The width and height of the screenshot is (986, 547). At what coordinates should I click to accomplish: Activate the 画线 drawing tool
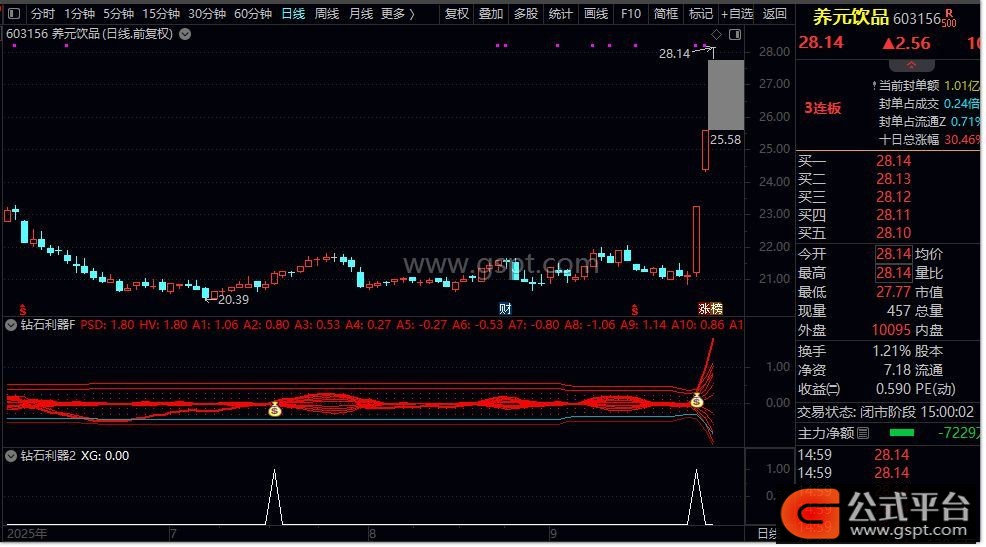(595, 13)
